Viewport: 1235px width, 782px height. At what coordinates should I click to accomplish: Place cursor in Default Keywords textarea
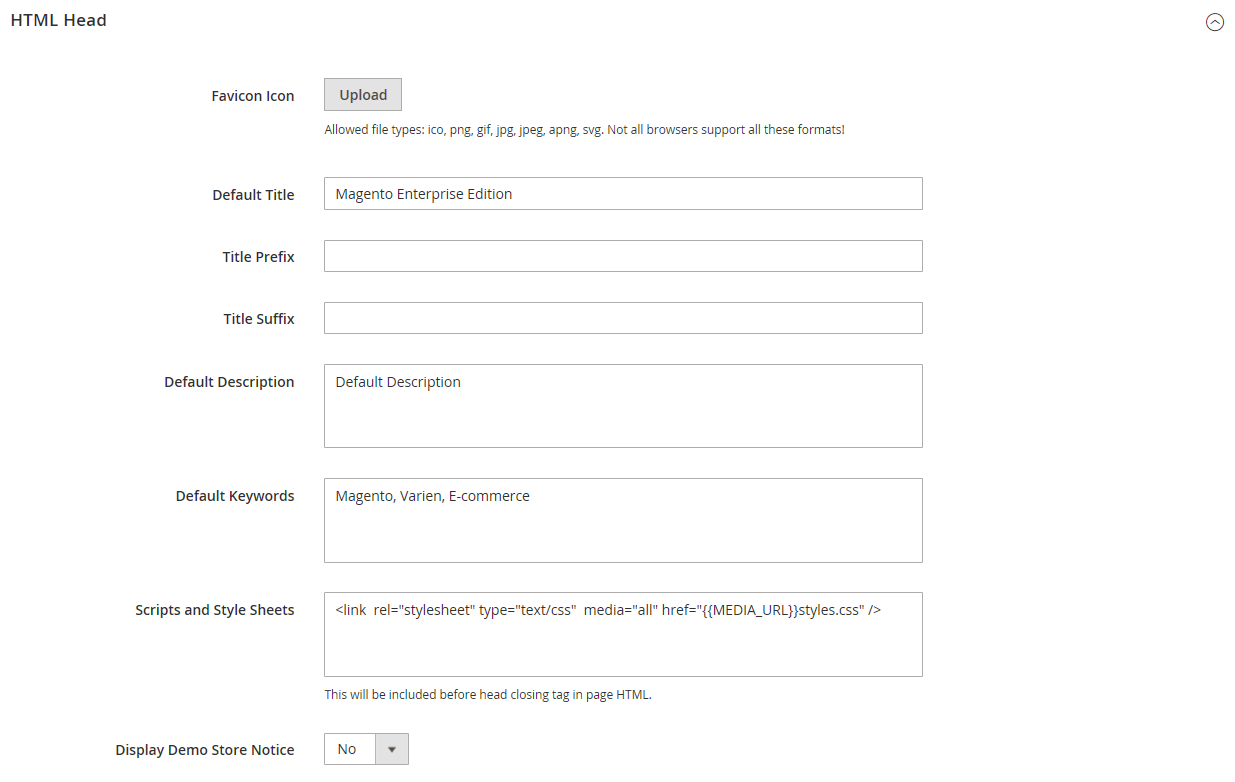(622, 520)
